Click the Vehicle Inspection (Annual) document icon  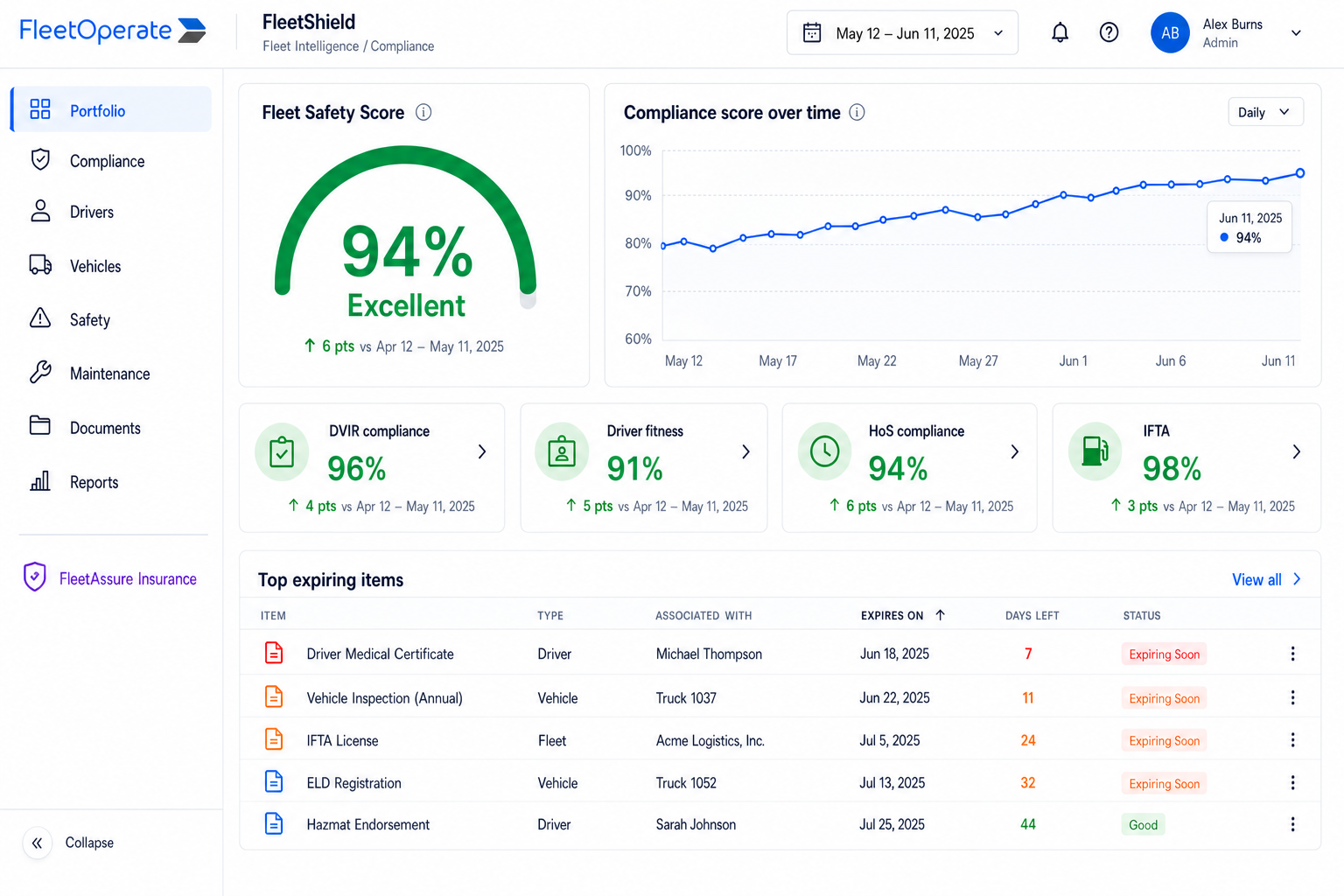point(274,696)
